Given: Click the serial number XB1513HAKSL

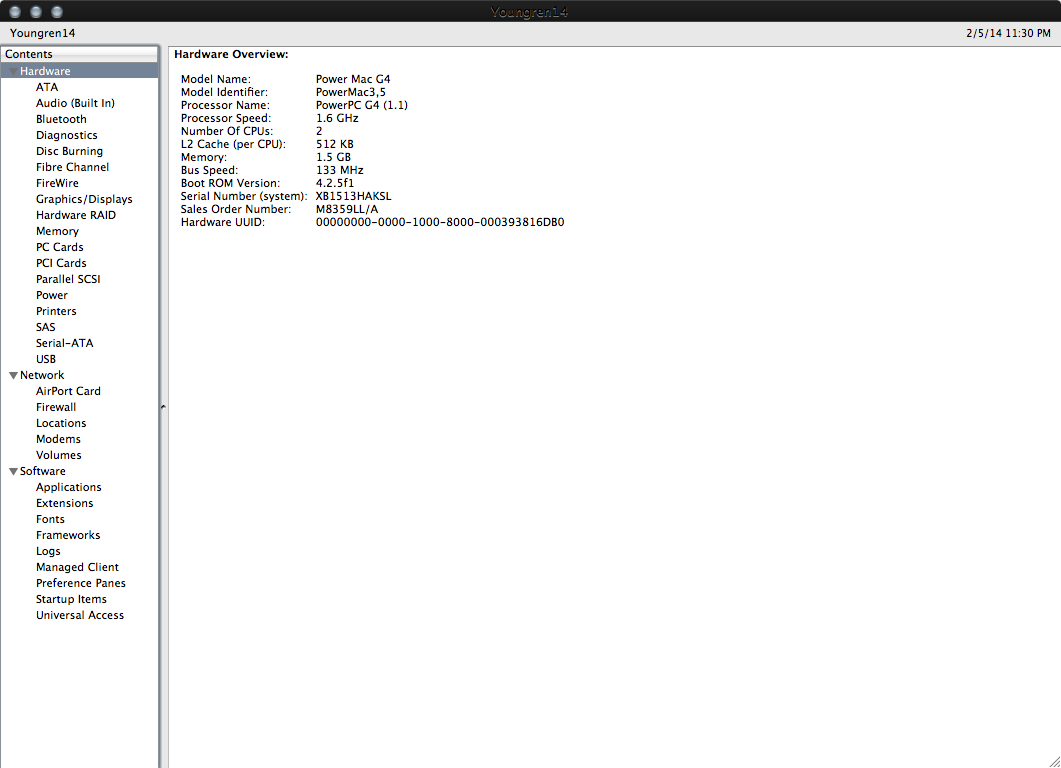Looking at the screenshot, I should 353,196.
